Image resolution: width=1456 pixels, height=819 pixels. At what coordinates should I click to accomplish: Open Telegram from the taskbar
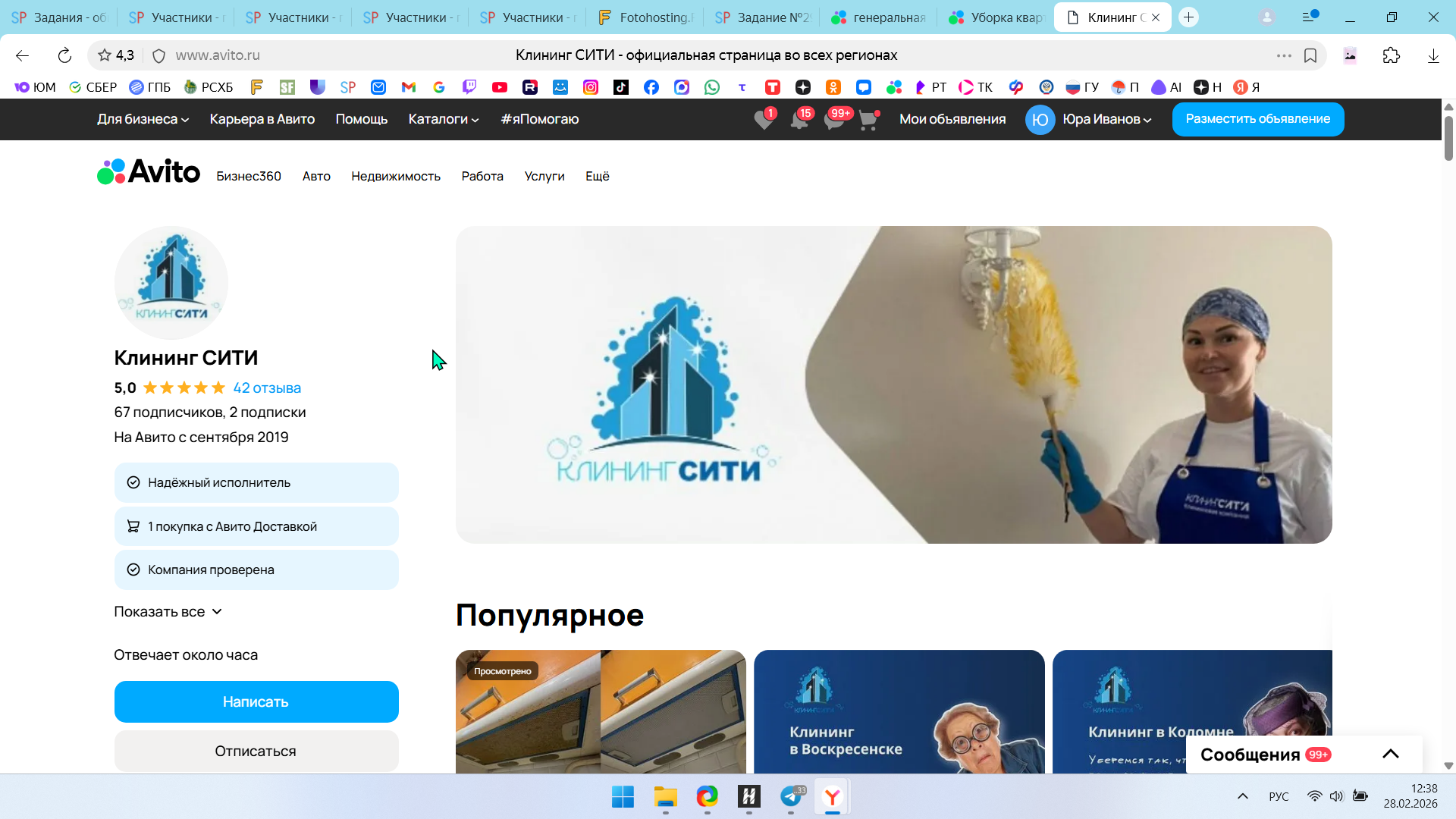(x=791, y=796)
